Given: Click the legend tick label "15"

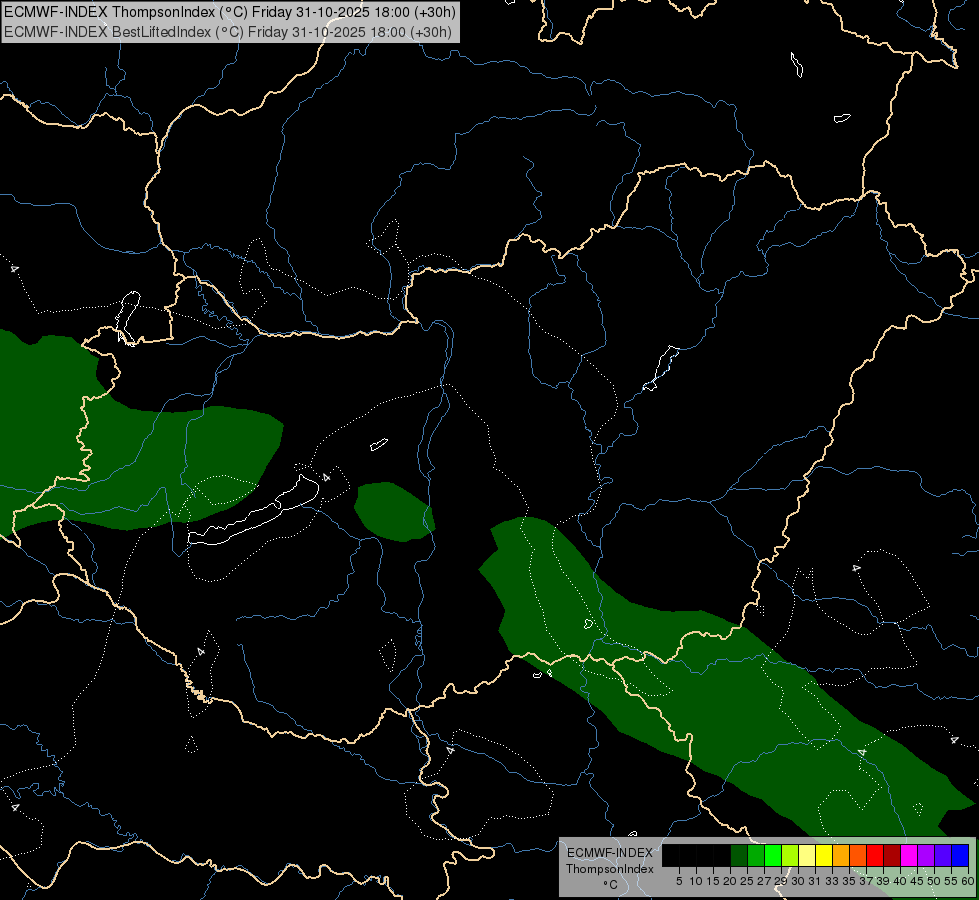Looking at the screenshot, I should tap(714, 881).
